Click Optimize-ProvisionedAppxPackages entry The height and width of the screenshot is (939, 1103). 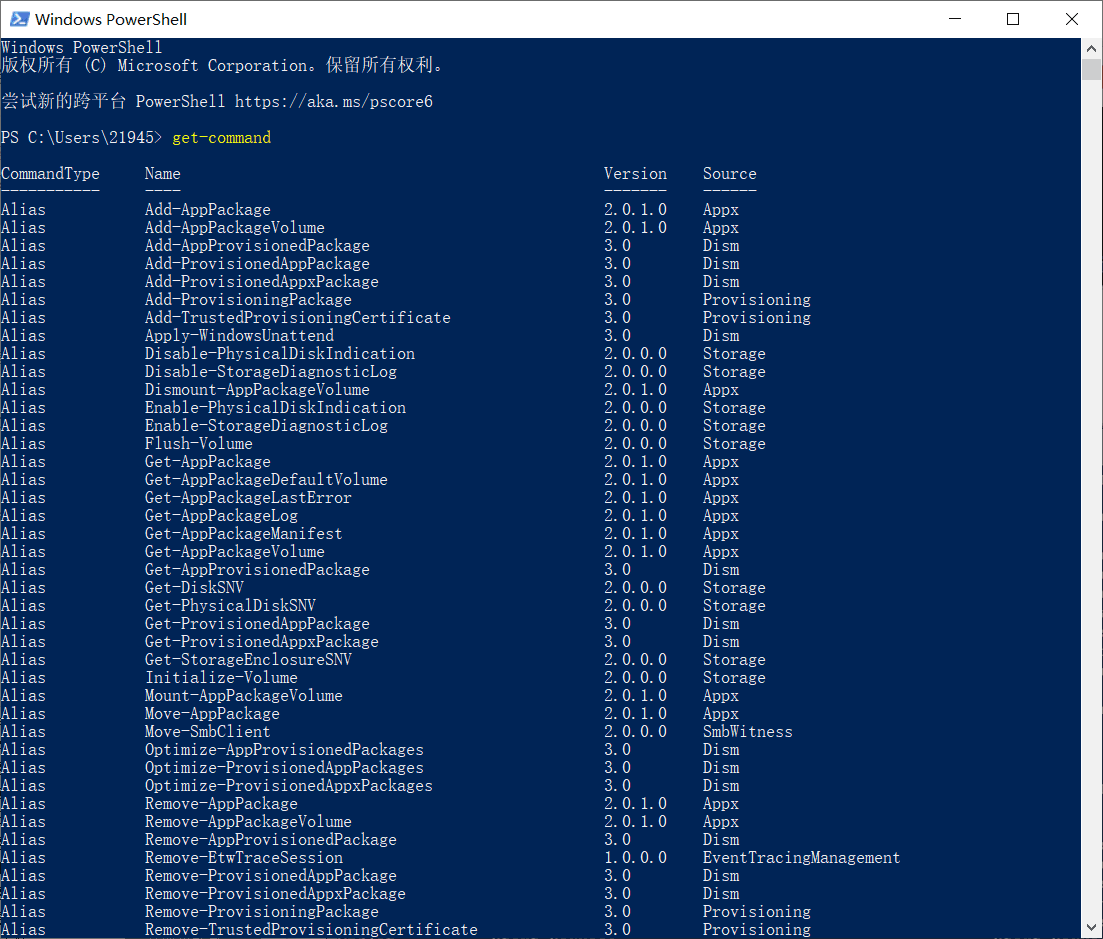288,786
